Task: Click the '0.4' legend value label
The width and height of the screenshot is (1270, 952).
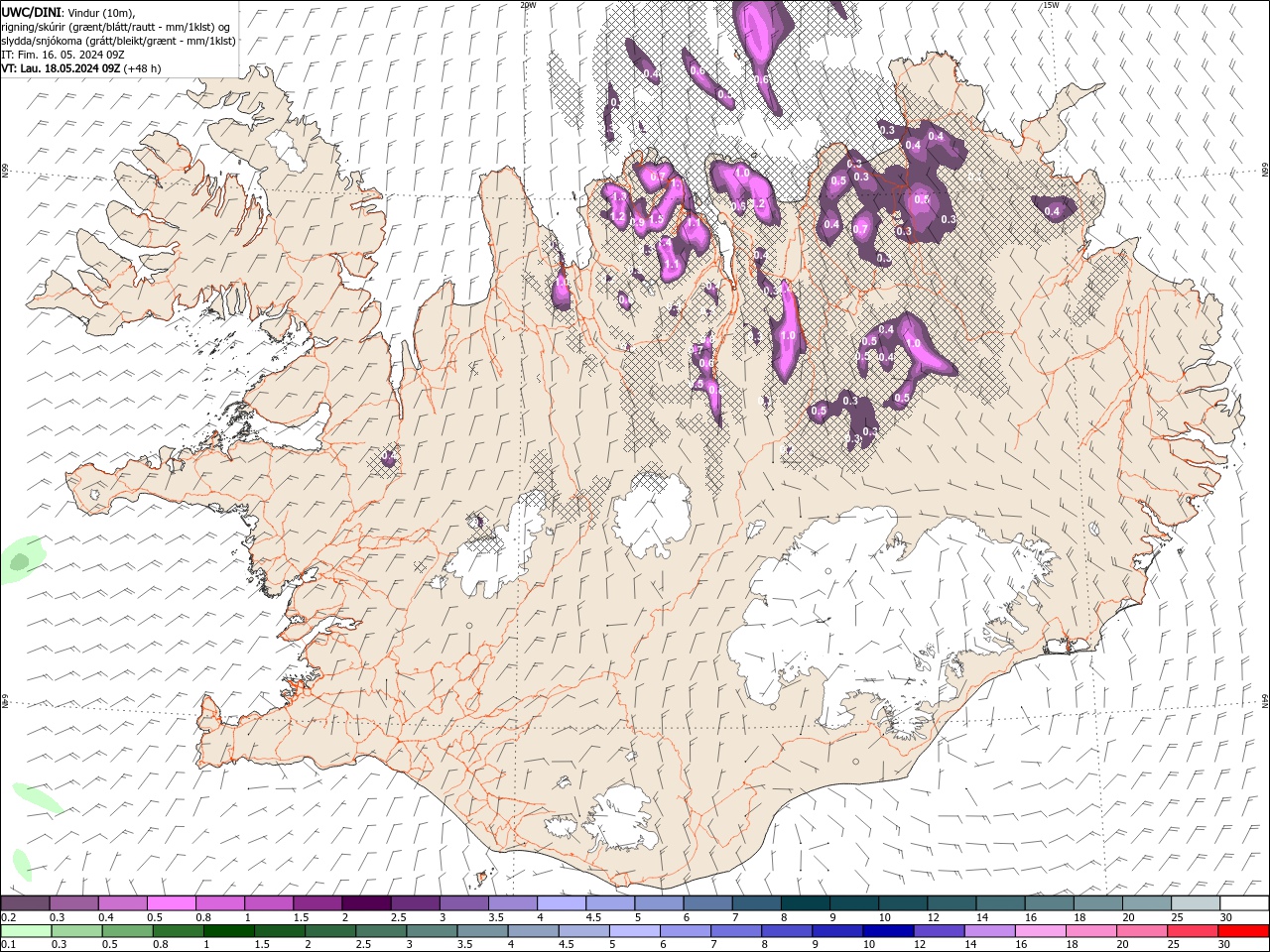Action: click(x=107, y=917)
